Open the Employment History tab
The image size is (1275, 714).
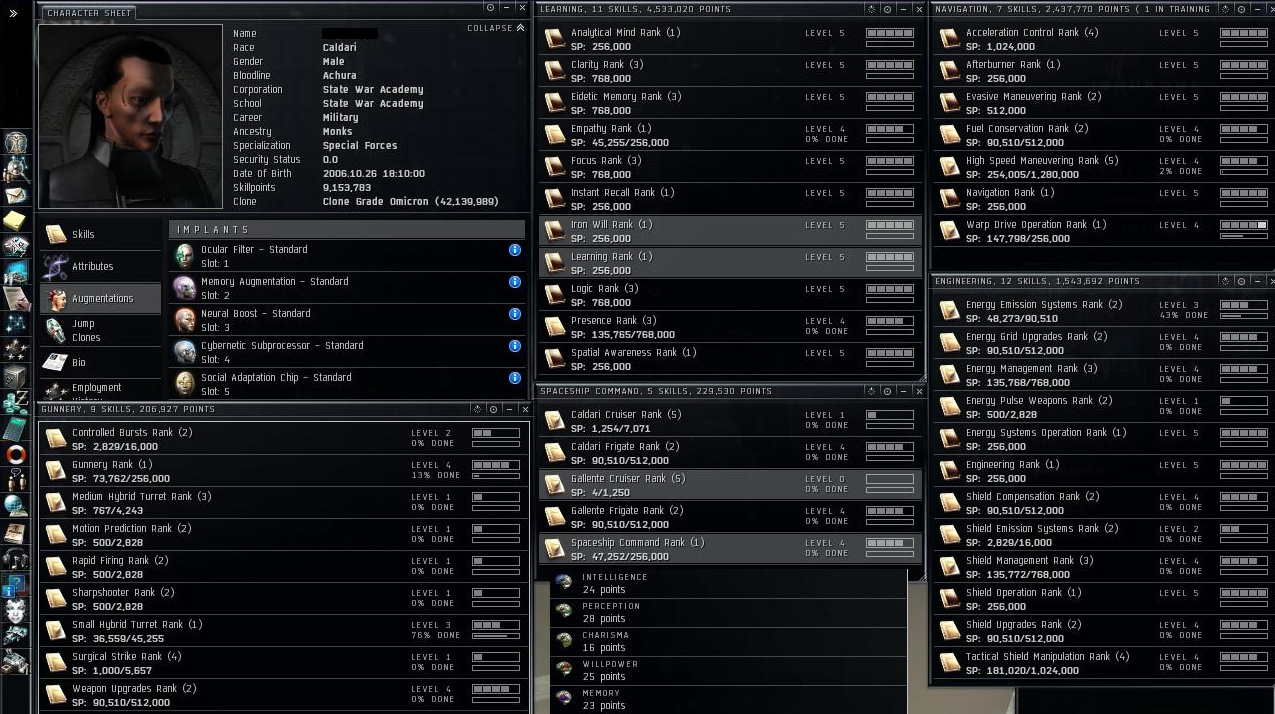100,390
